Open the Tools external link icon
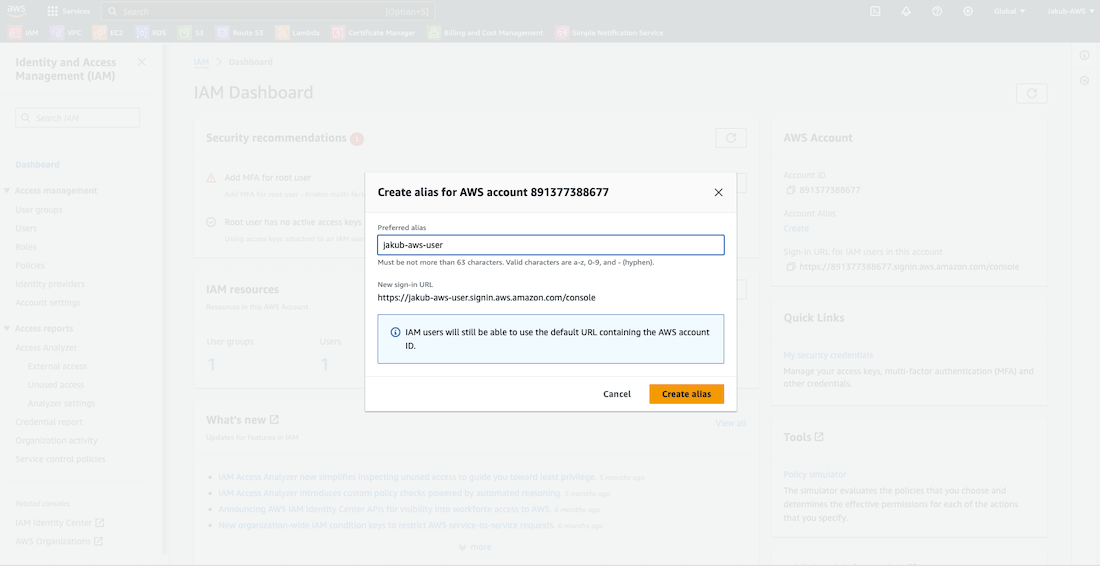This screenshot has width=1100, height=566. pos(819,437)
